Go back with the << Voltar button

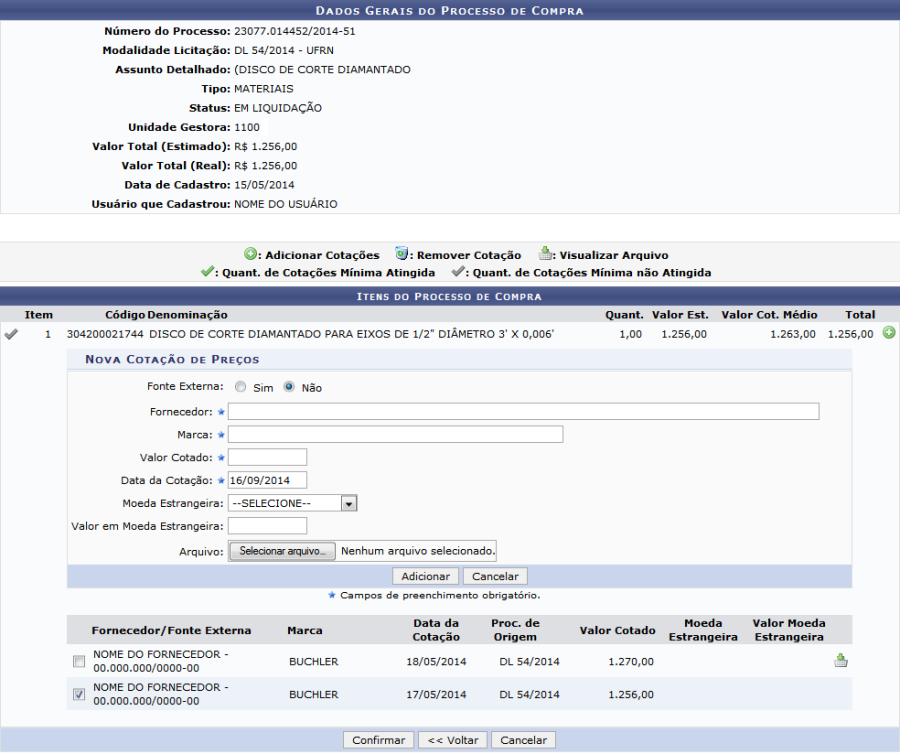pyautogui.click(x=452, y=740)
